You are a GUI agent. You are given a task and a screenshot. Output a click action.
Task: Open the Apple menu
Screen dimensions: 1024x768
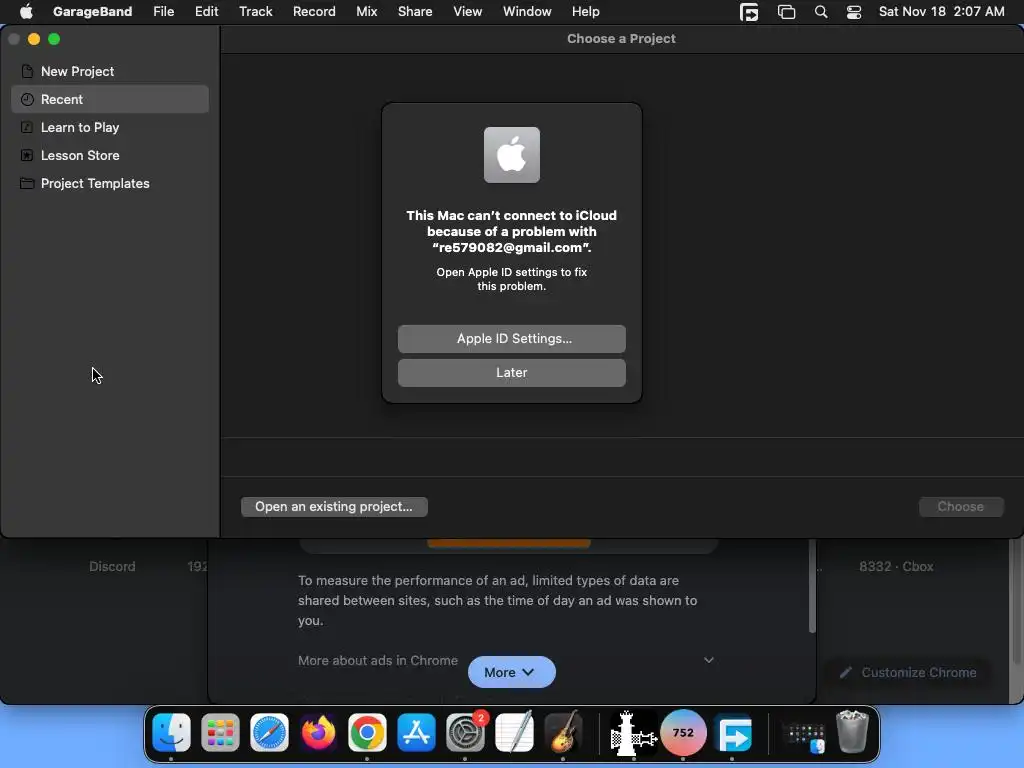26,11
